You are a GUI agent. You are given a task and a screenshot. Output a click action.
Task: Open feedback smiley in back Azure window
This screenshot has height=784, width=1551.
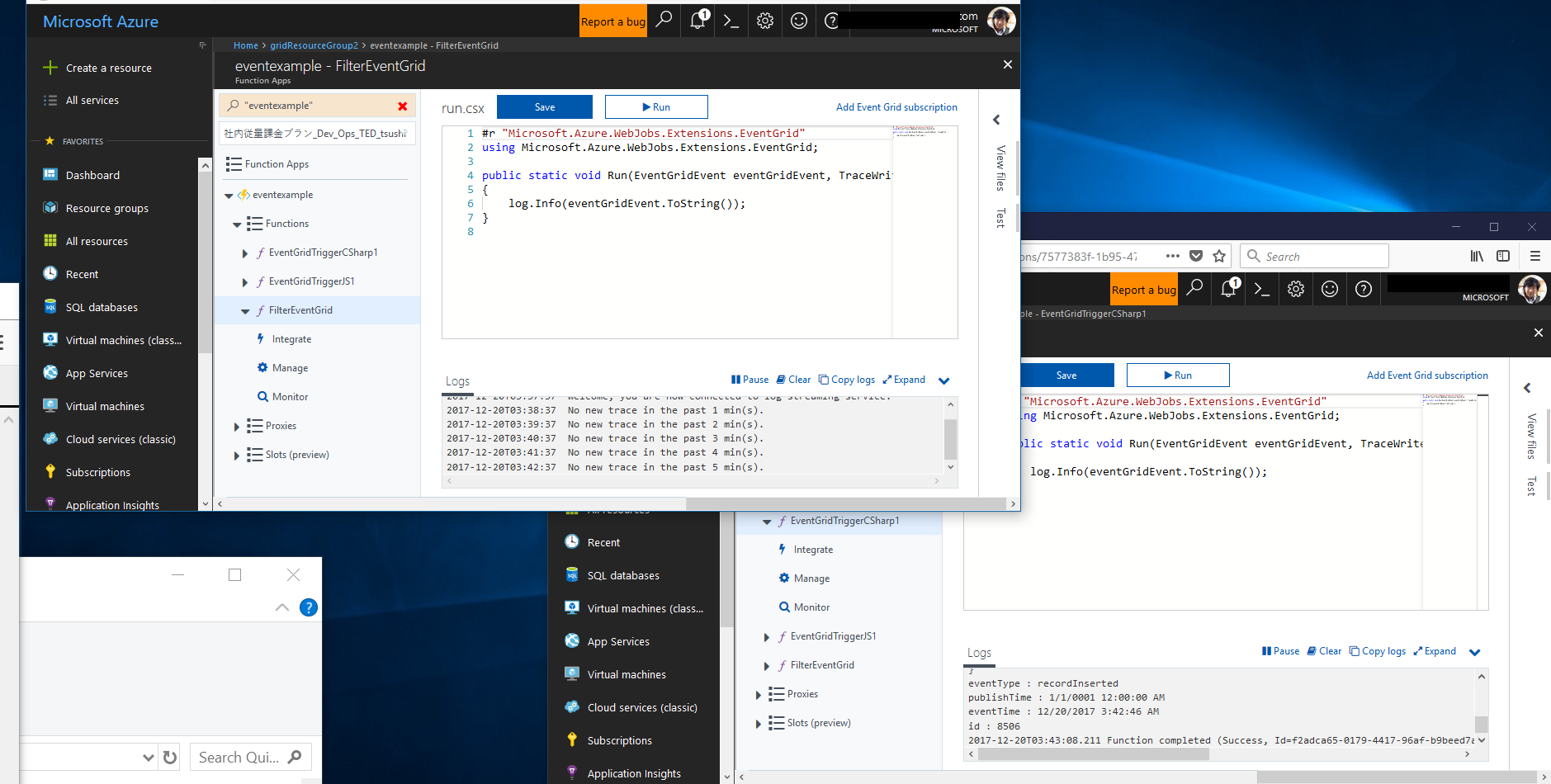point(1330,289)
